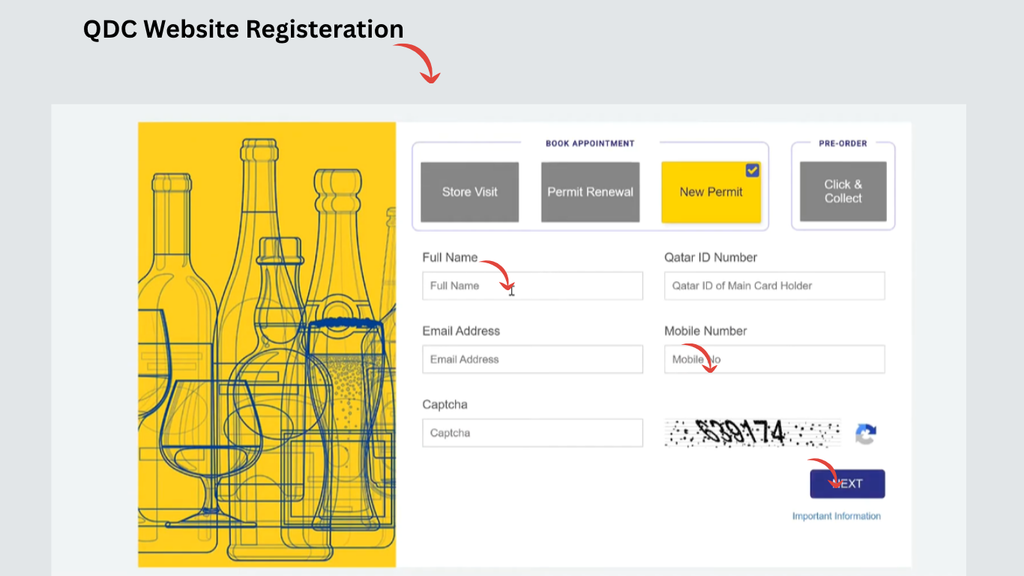
Task: Click the QDC Website Registeration title
Action: click(243, 29)
